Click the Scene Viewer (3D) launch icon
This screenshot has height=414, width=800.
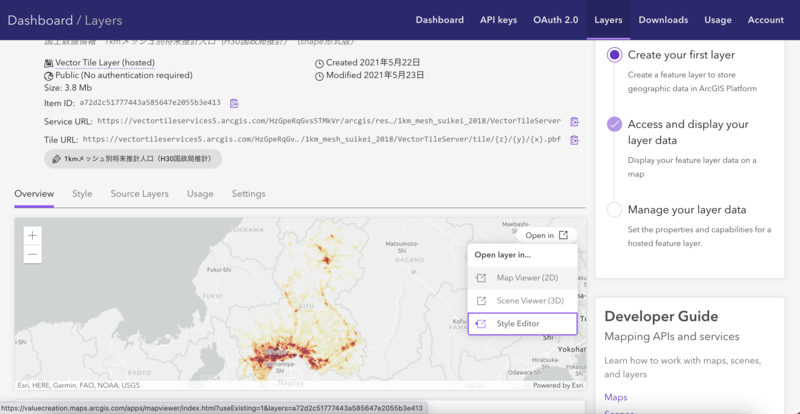coord(481,301)
